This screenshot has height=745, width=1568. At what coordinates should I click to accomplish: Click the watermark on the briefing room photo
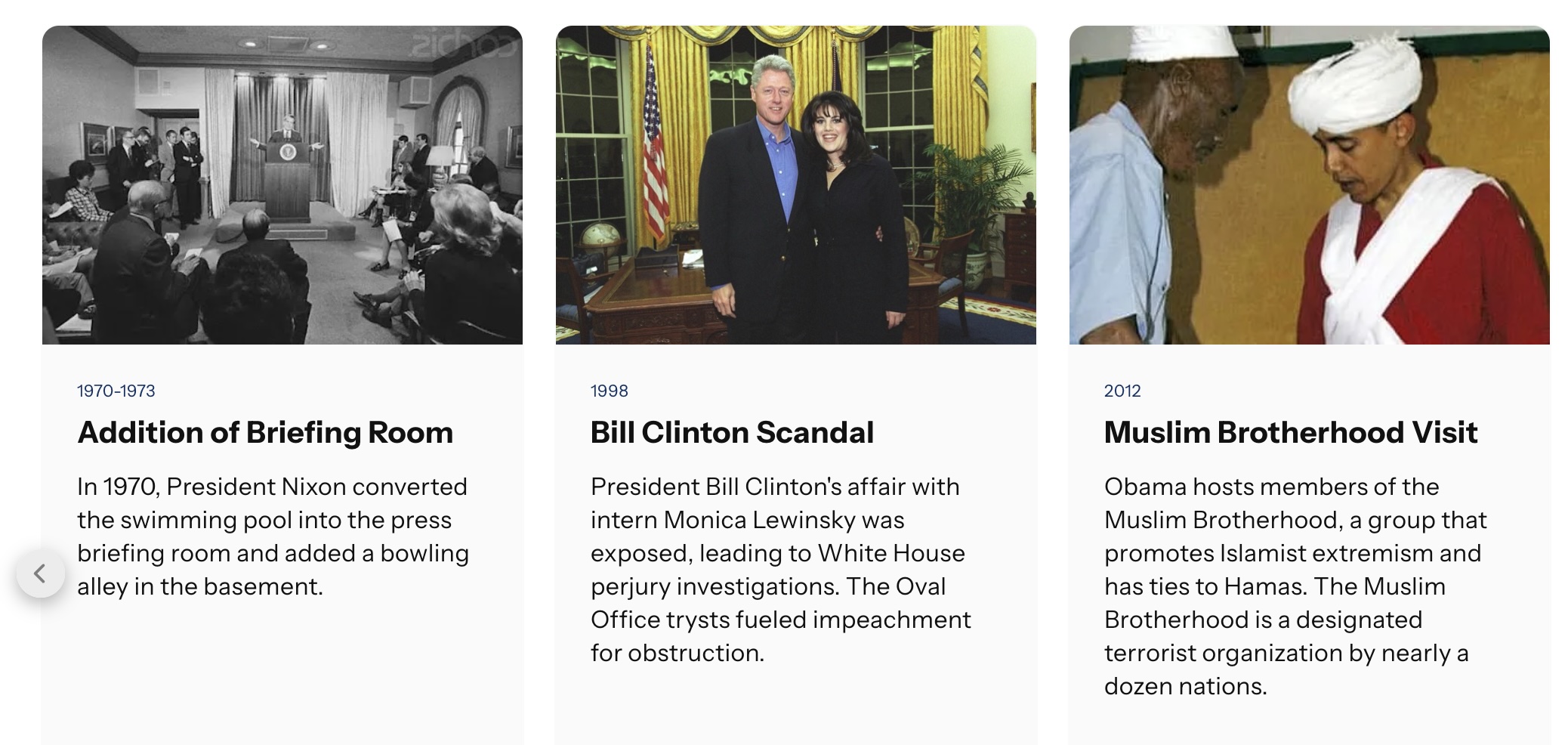(461, 45)
